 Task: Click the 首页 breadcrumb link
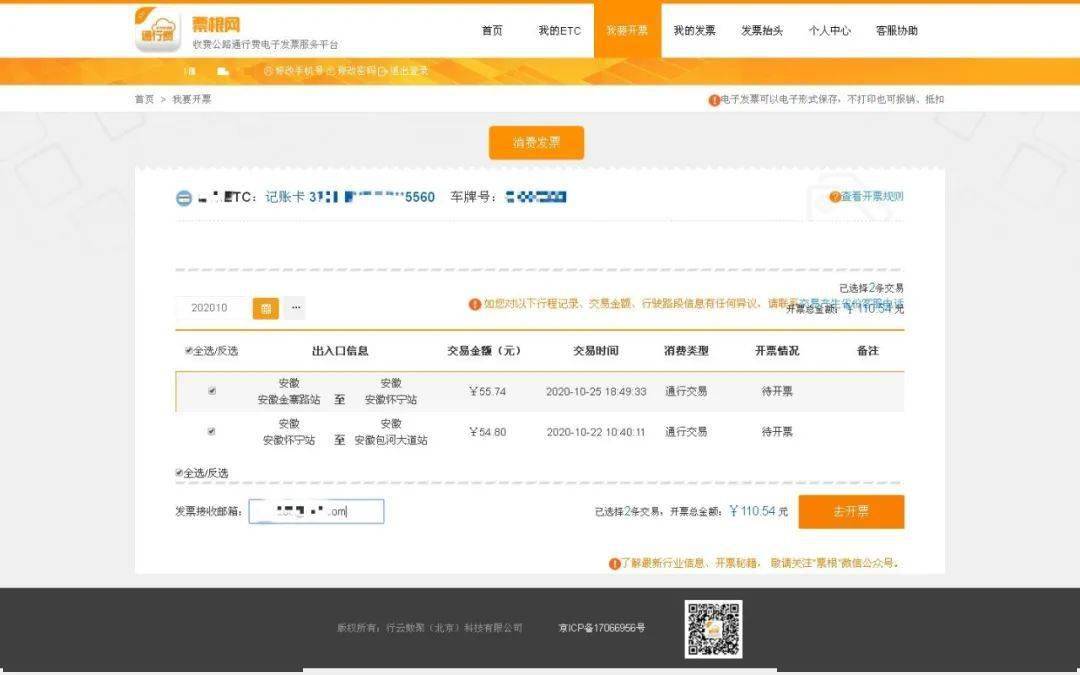click(144, 99)
